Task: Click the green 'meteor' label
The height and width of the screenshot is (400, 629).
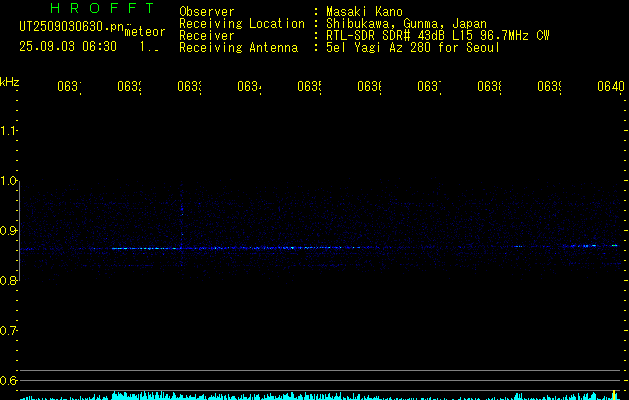Action: tap(144, 32)
